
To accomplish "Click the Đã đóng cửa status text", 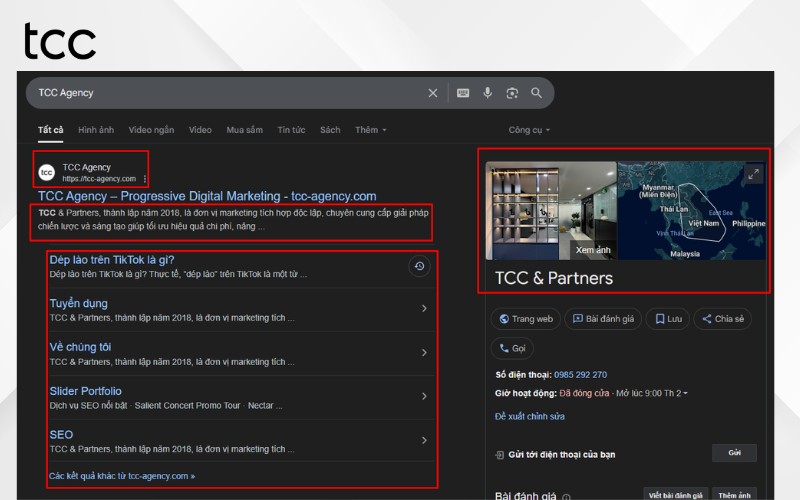I will point(584,393).
